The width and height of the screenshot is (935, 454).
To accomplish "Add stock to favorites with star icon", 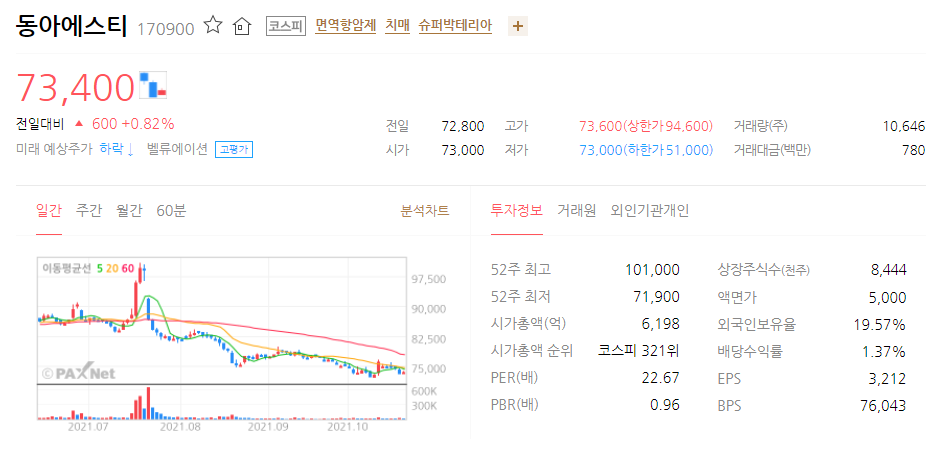I will pos(213,26).
